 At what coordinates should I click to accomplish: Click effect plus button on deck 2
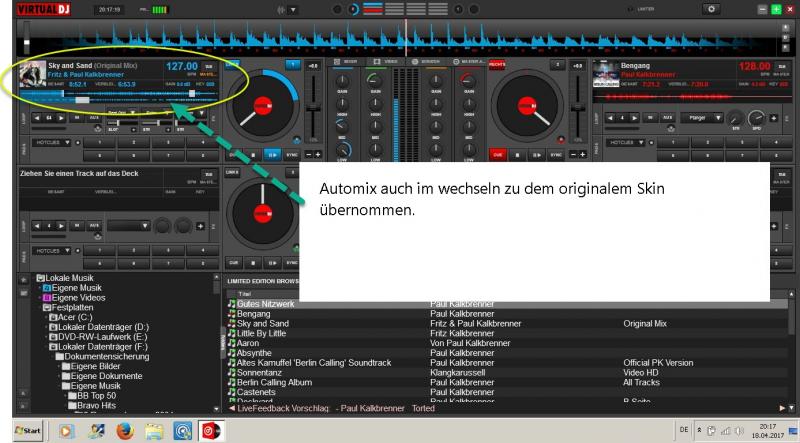(x=774, y=118)
